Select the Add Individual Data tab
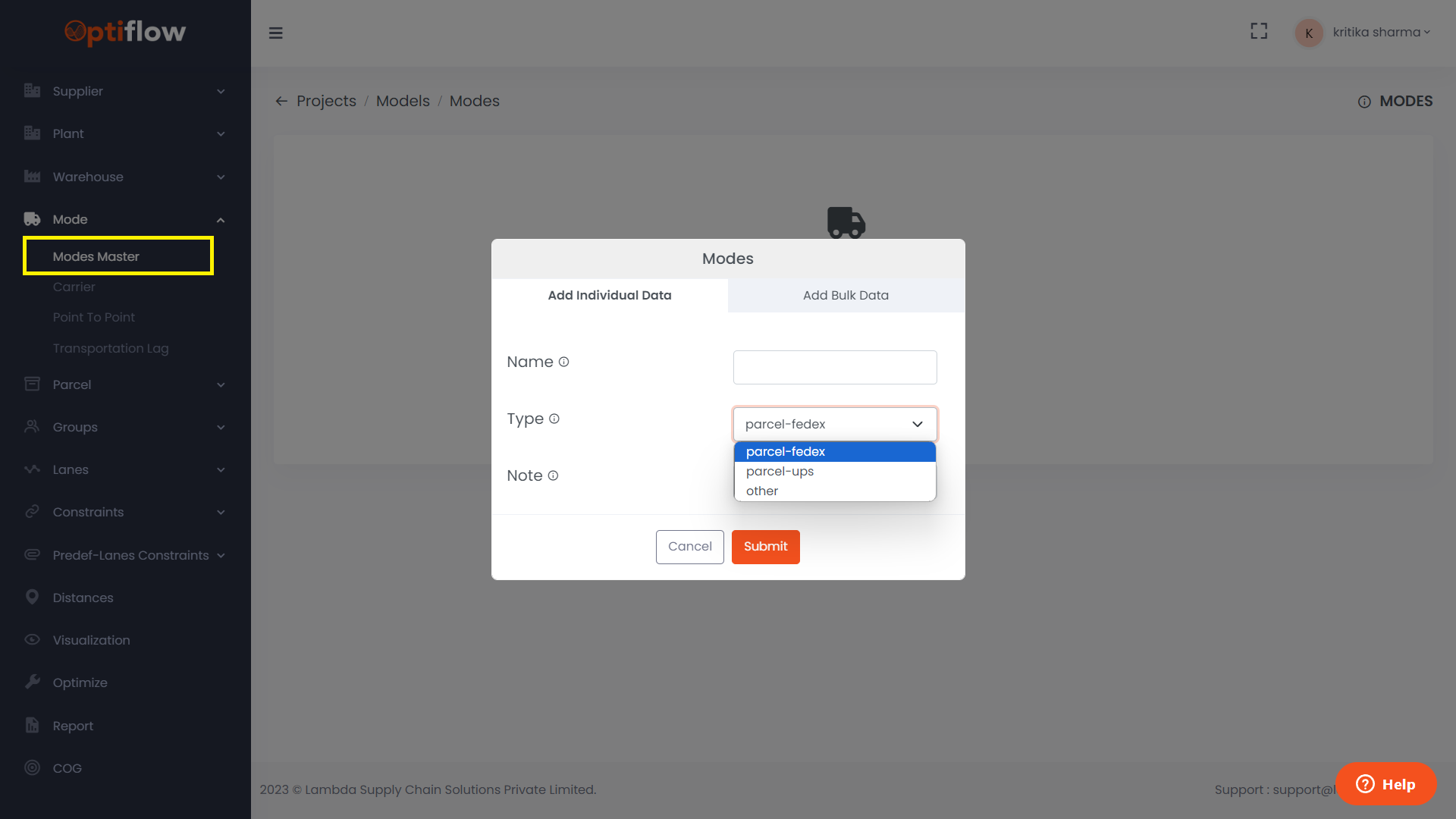Viewport: 1456px width, 819px height. [x=610, y=295]
